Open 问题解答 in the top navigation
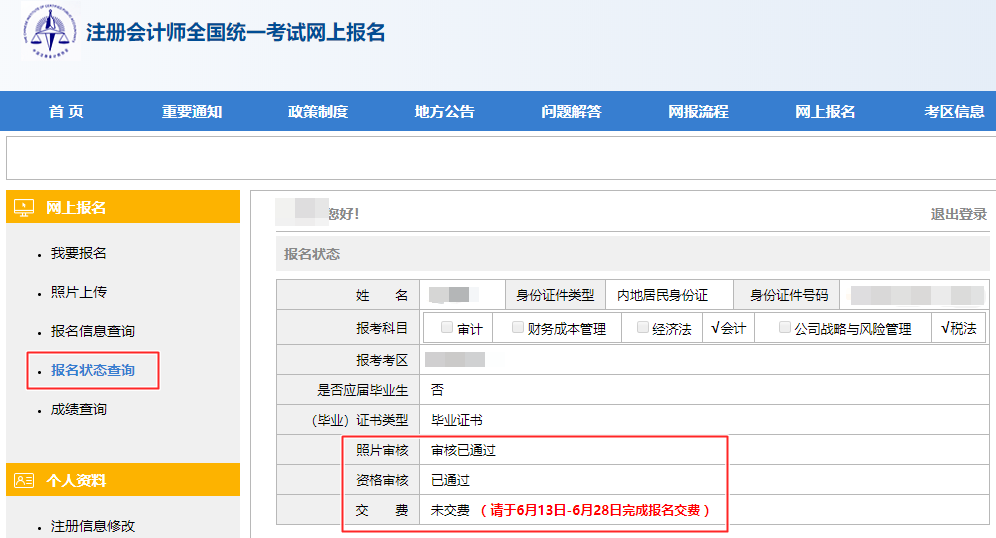 tap(571, 112)
